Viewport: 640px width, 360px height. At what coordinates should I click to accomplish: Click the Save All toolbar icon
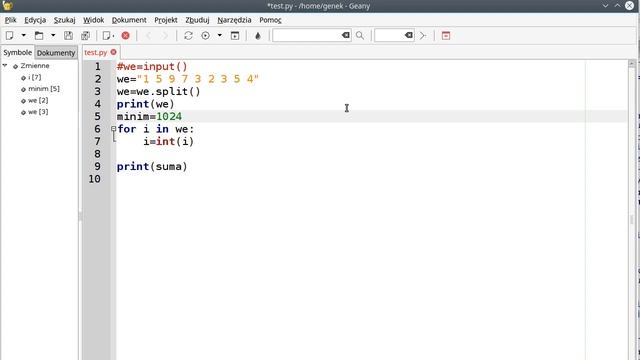coord(85,36)
